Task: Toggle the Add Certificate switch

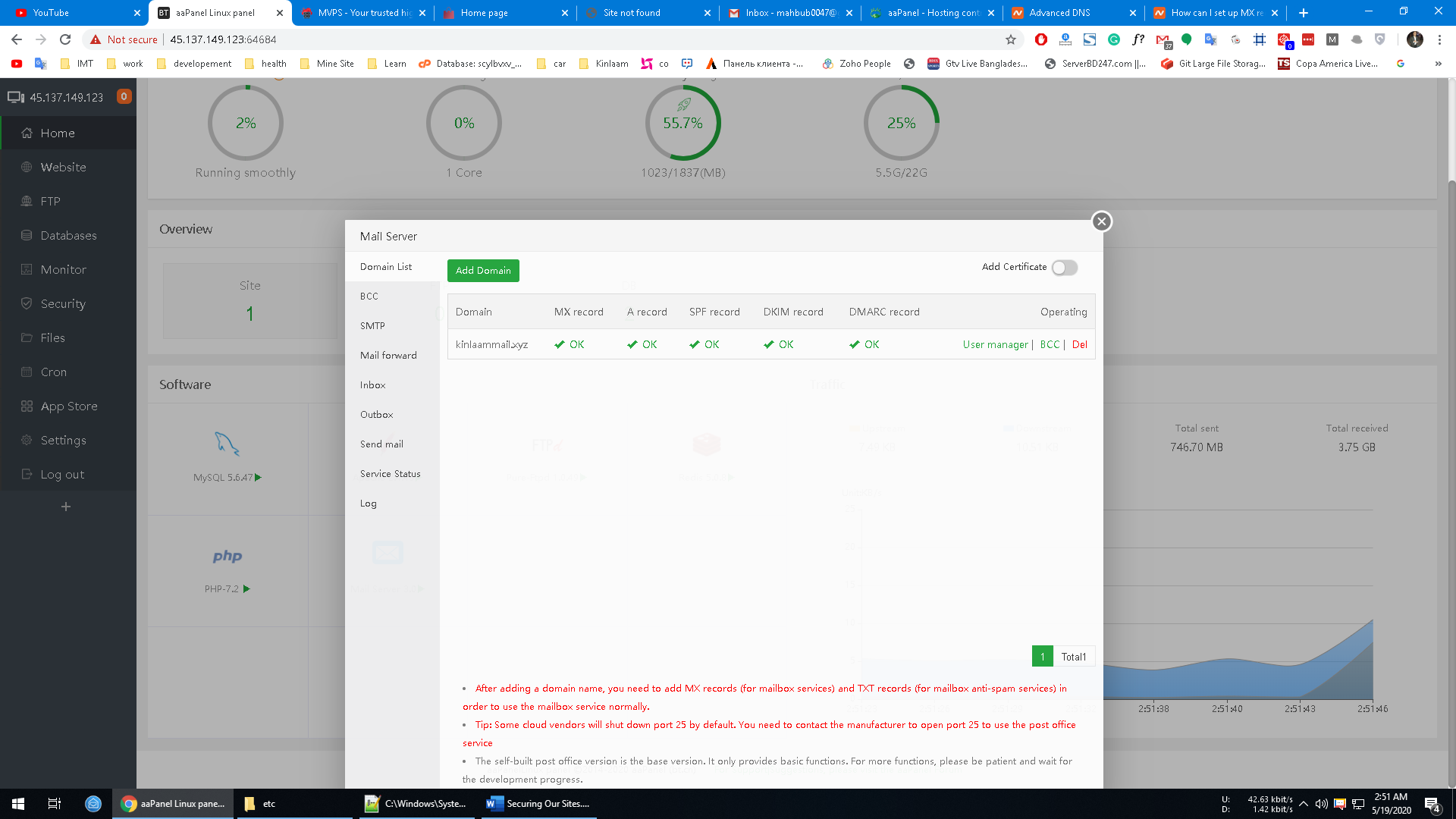Action: [x=1065, y=268]
